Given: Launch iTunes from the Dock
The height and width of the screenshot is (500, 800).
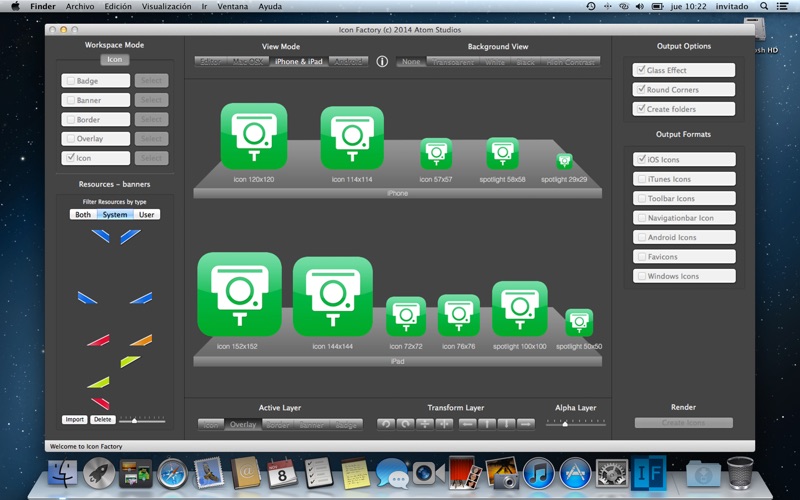Looking at the screenshot, I should pyautogui.click(x=538, y=474).
